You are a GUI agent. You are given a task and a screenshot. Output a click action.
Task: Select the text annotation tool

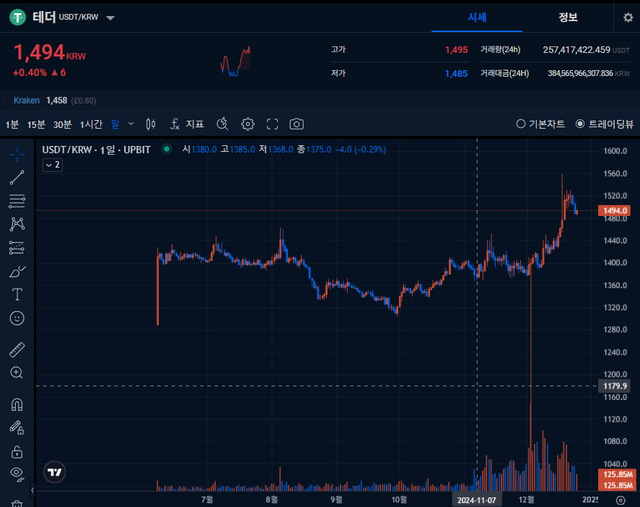tap(17, 294)
